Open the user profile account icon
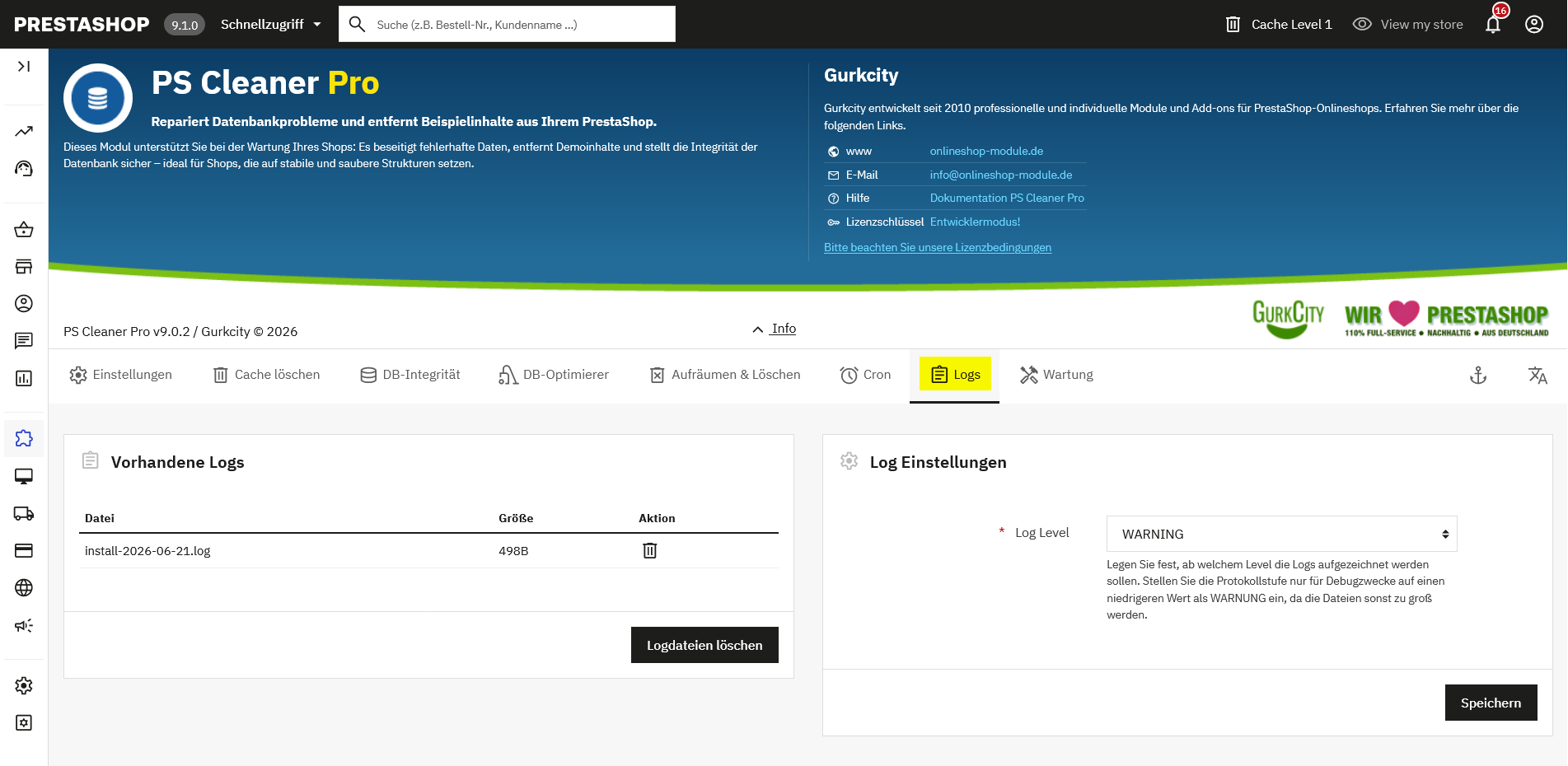1568x766 pixels. pos(1534,24)
